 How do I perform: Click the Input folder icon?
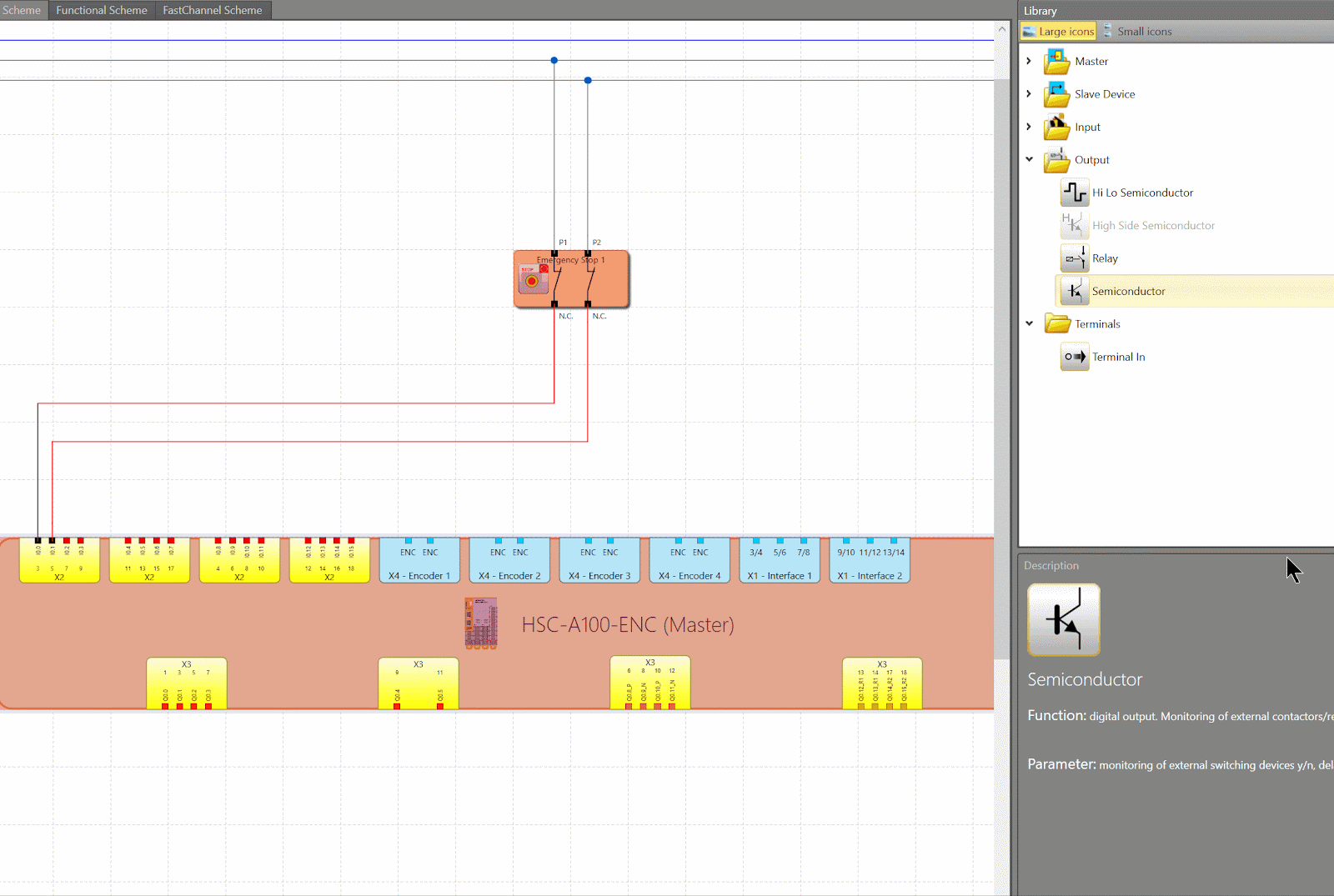pos(1056,127)
